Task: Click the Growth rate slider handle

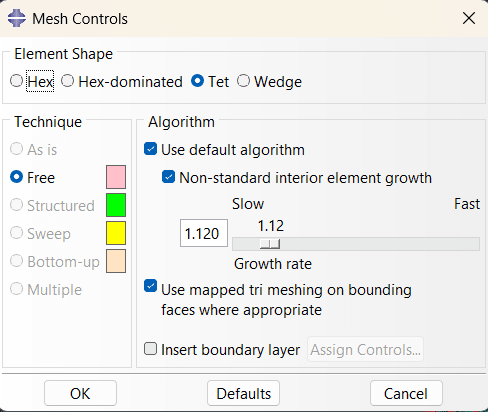Action: point(270,244)
